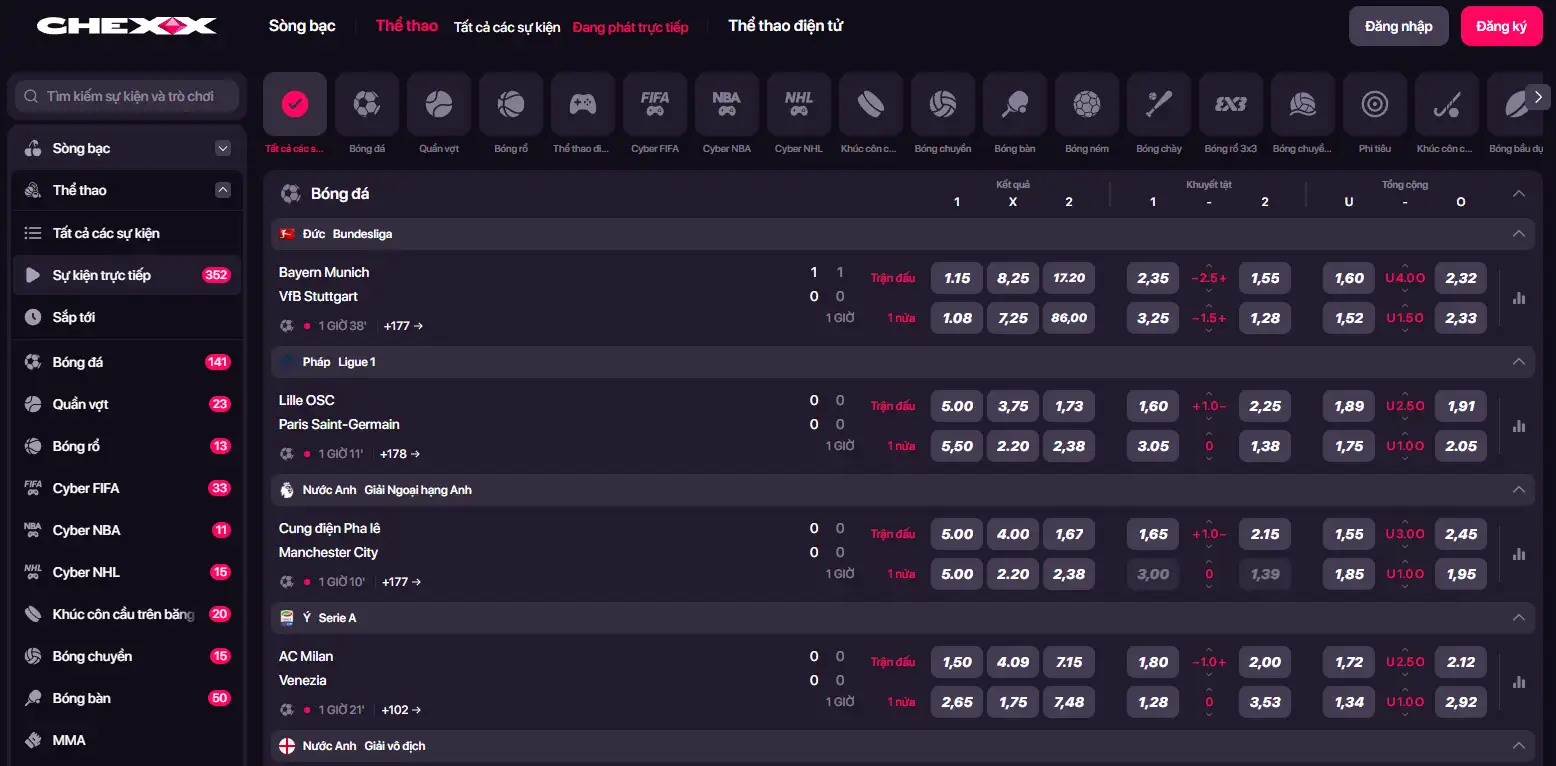Open Thể thao điện tử top menu

[x=786, y=26]
